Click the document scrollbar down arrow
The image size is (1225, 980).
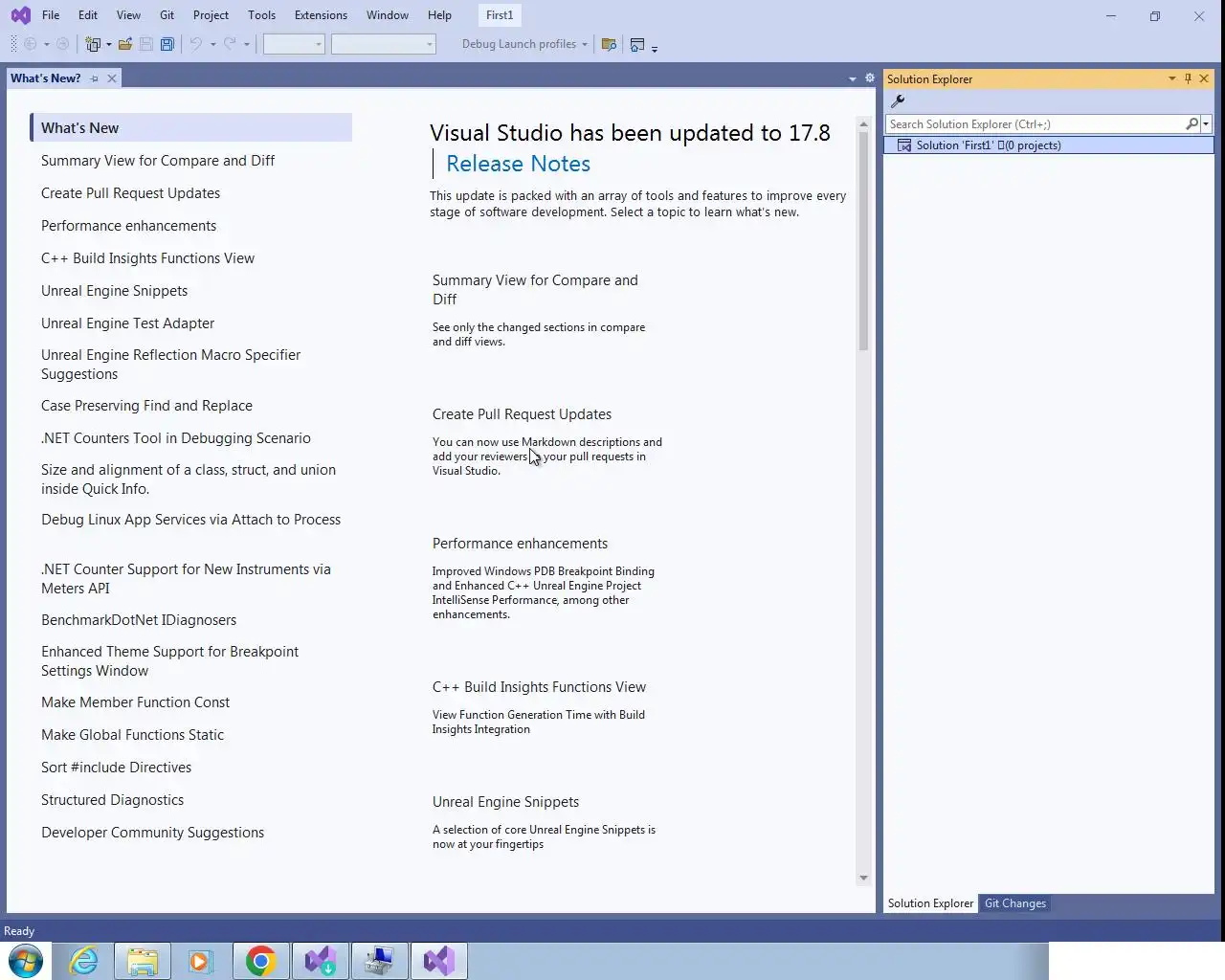click(x=863, y=878)
